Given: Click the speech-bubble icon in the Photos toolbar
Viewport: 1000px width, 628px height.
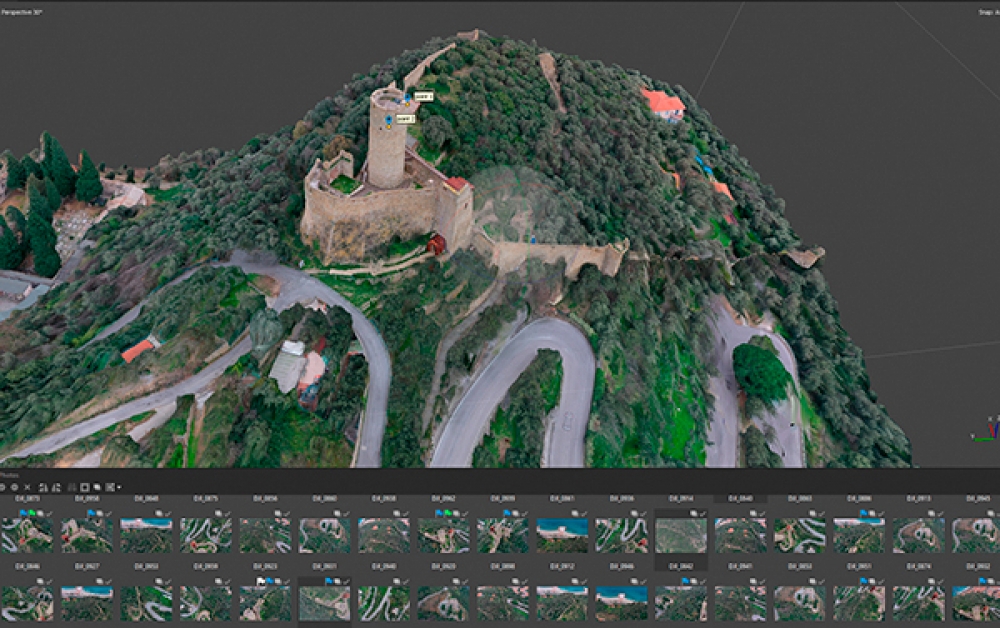Looking at the screenshot, I should click(x=96, y=487).
